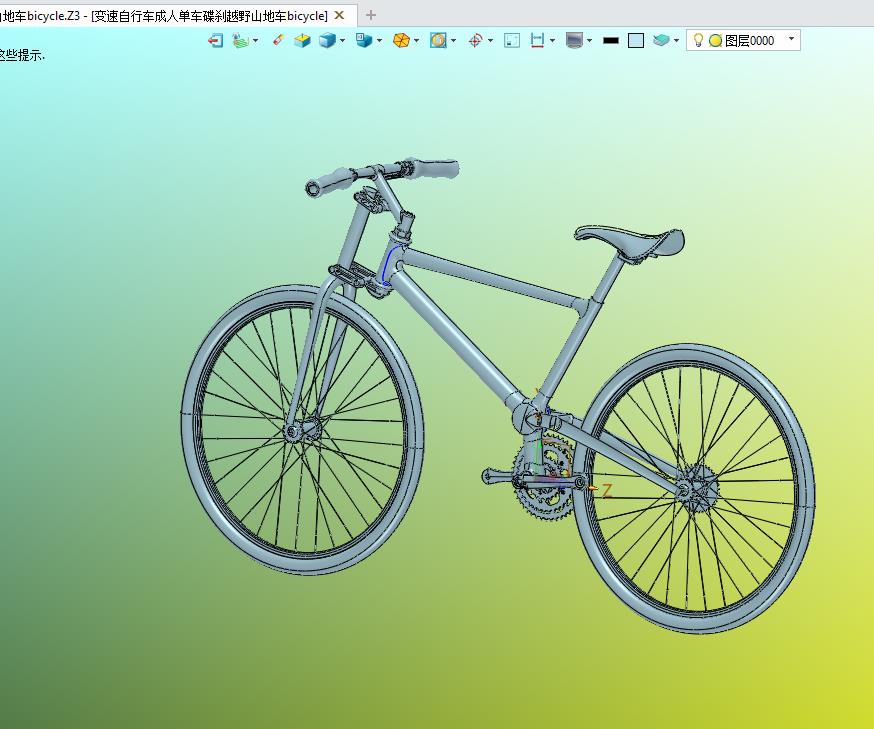
Task: Toggle the square window view icon
Action: pos(512,40)
